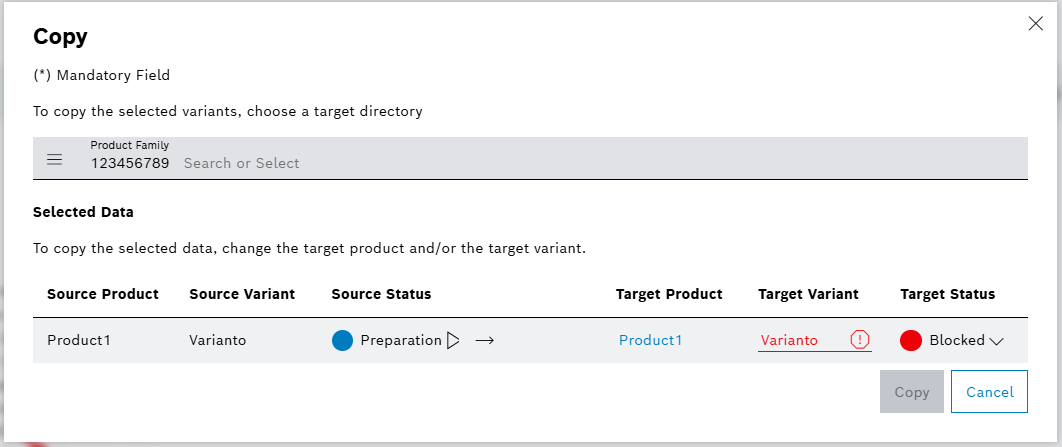The width and height of the screenshot is (1062, 447).
Task: Click the red Blocked status circle
Action: click(911, 340)
